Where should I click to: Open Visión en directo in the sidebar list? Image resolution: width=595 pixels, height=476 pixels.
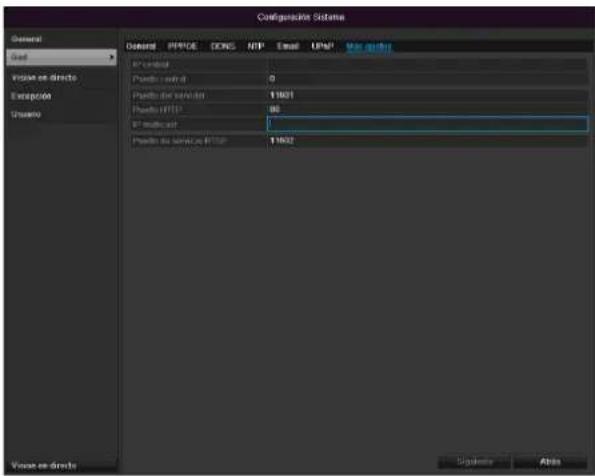tap(44, 77)
